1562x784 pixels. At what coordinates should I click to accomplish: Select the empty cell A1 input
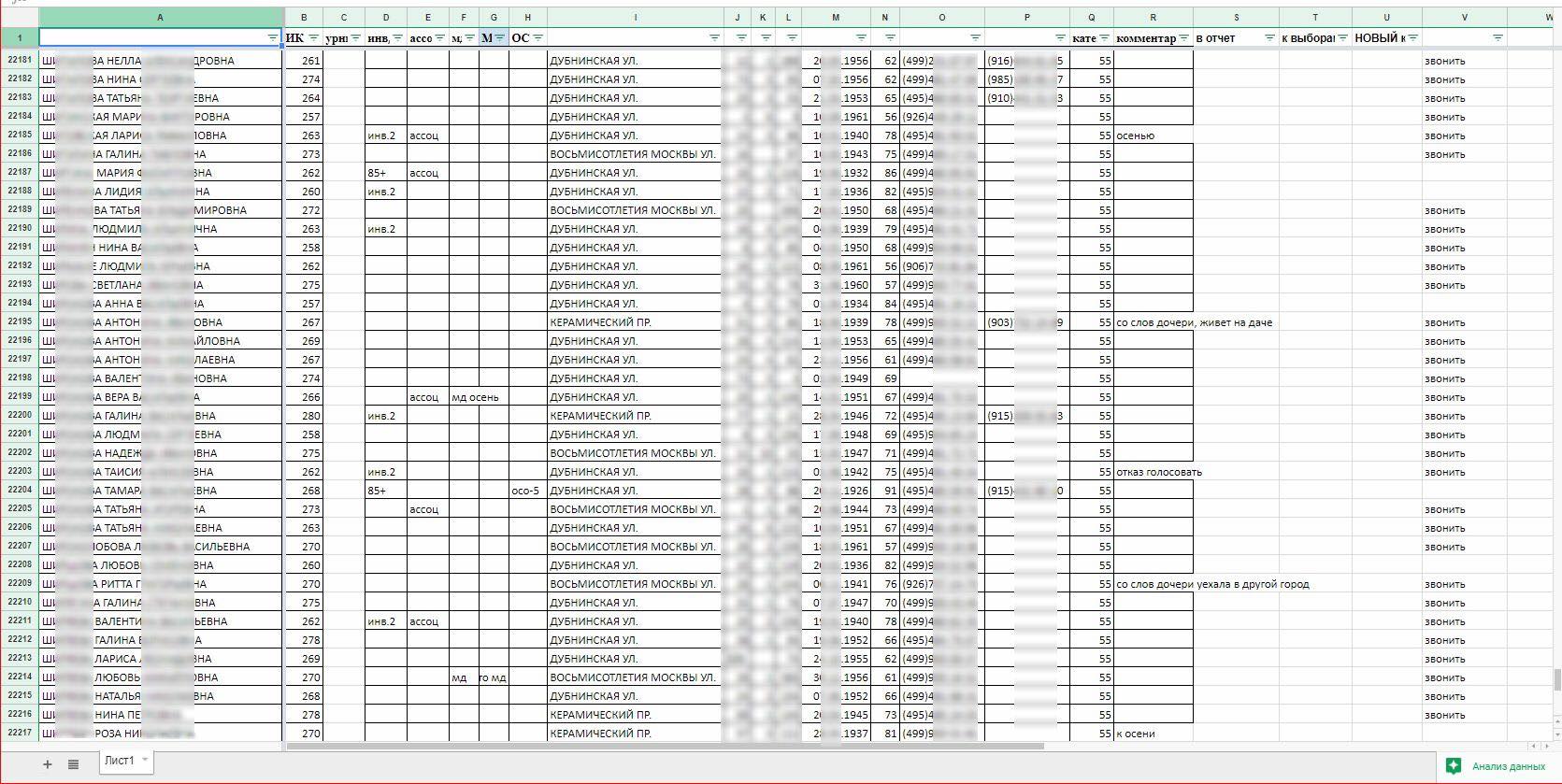click(161, 38)
